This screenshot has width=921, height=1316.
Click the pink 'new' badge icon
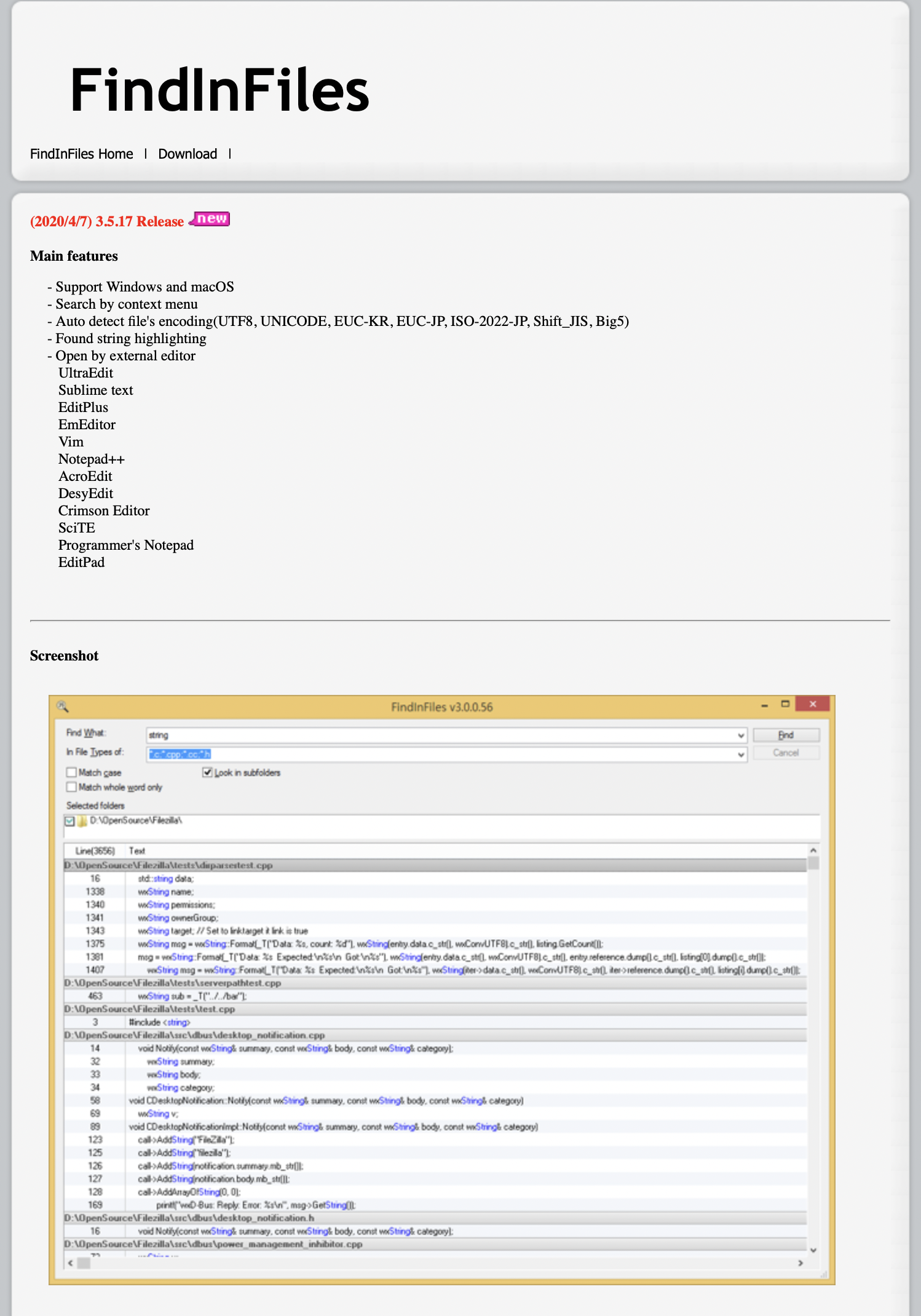(x=210, y=219)
